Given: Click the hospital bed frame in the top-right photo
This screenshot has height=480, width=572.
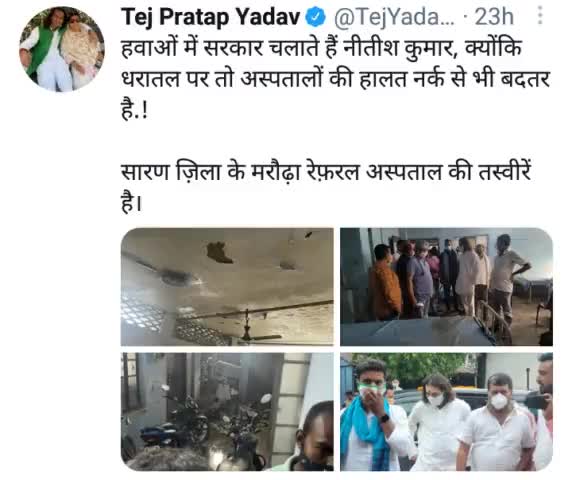Looking at the screenshot, I should pos(491,321).
